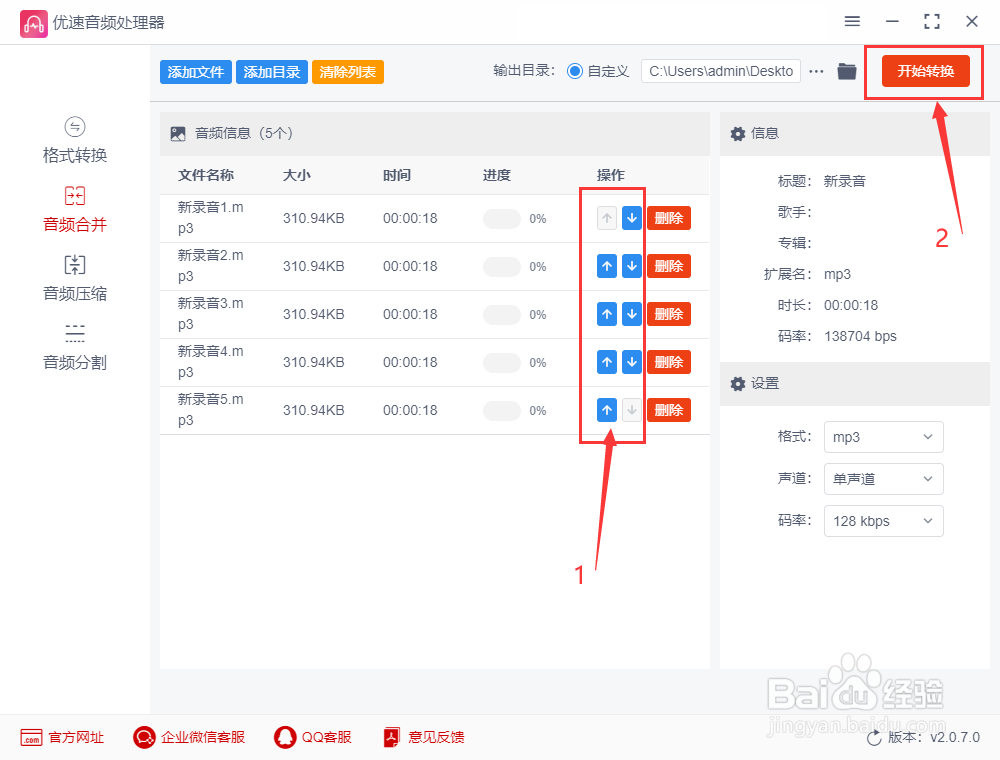Click the 设置 gear icon
This screenshot has width=1000, height=760.
click(x=738, y=383)
